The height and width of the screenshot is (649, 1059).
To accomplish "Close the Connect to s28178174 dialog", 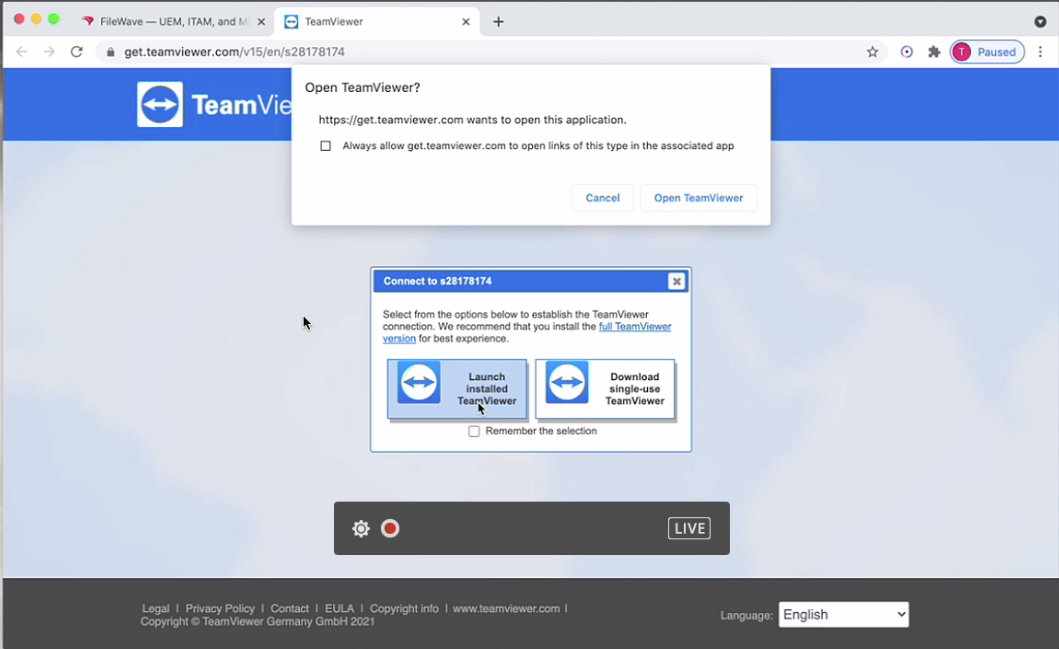I will (676, 282).
